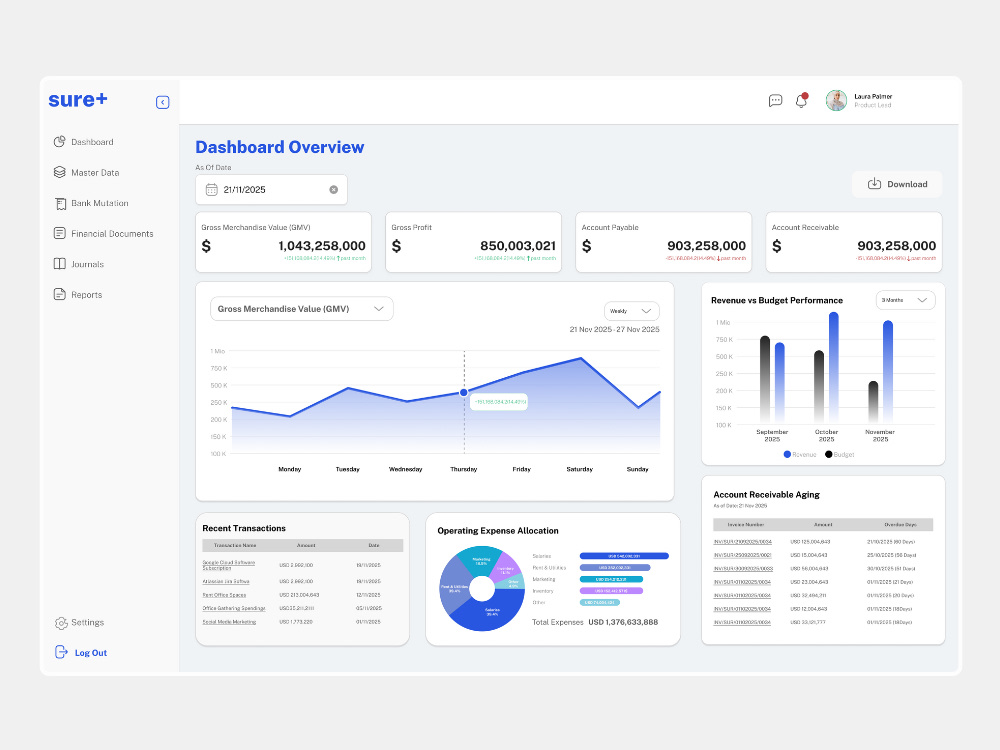Open Office Gathering Spendings transaction
This screenshot has height=750, width=1000.
coord(233,608)
